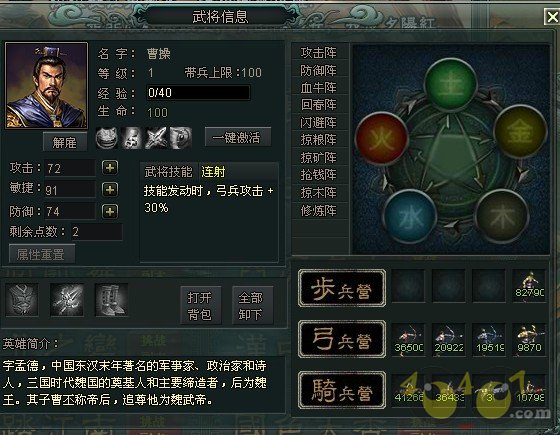Viewport: 560px width, 435px height.
Task: Click the blue 水 water orb
Action: [x=410, y=216]
